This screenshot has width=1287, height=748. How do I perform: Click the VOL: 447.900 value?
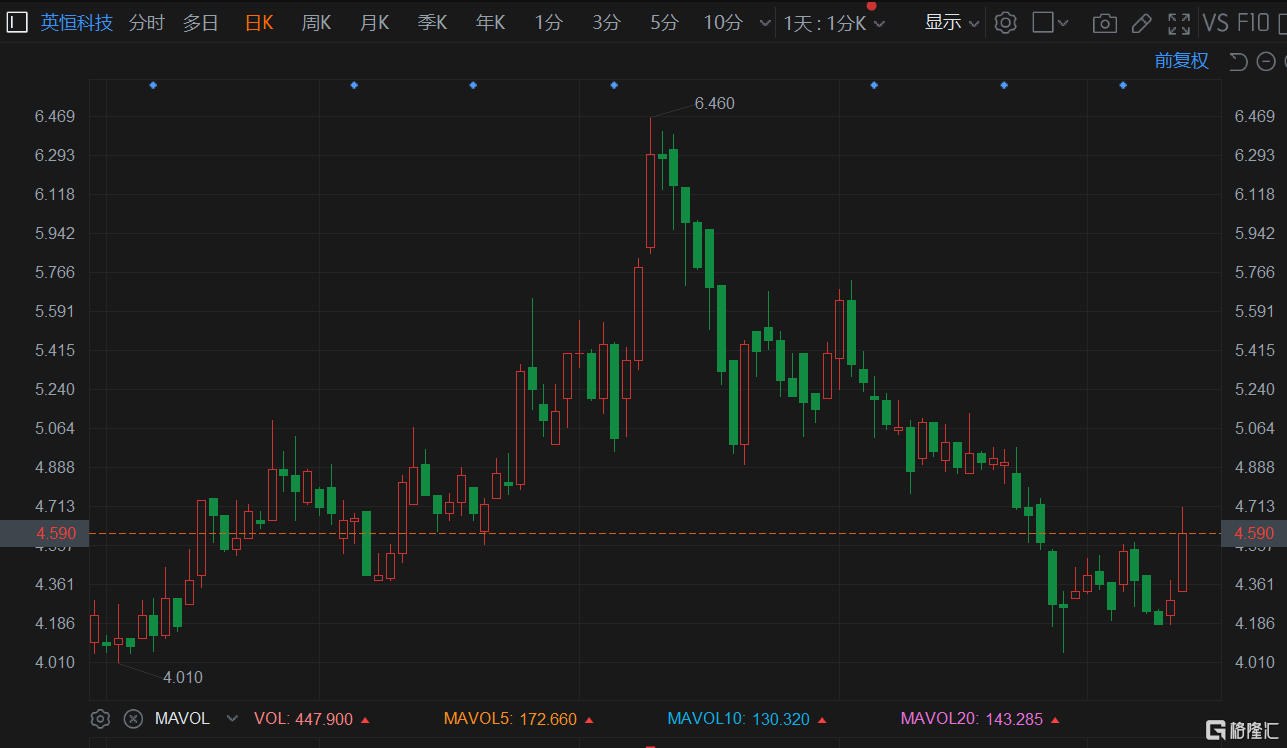304,719
